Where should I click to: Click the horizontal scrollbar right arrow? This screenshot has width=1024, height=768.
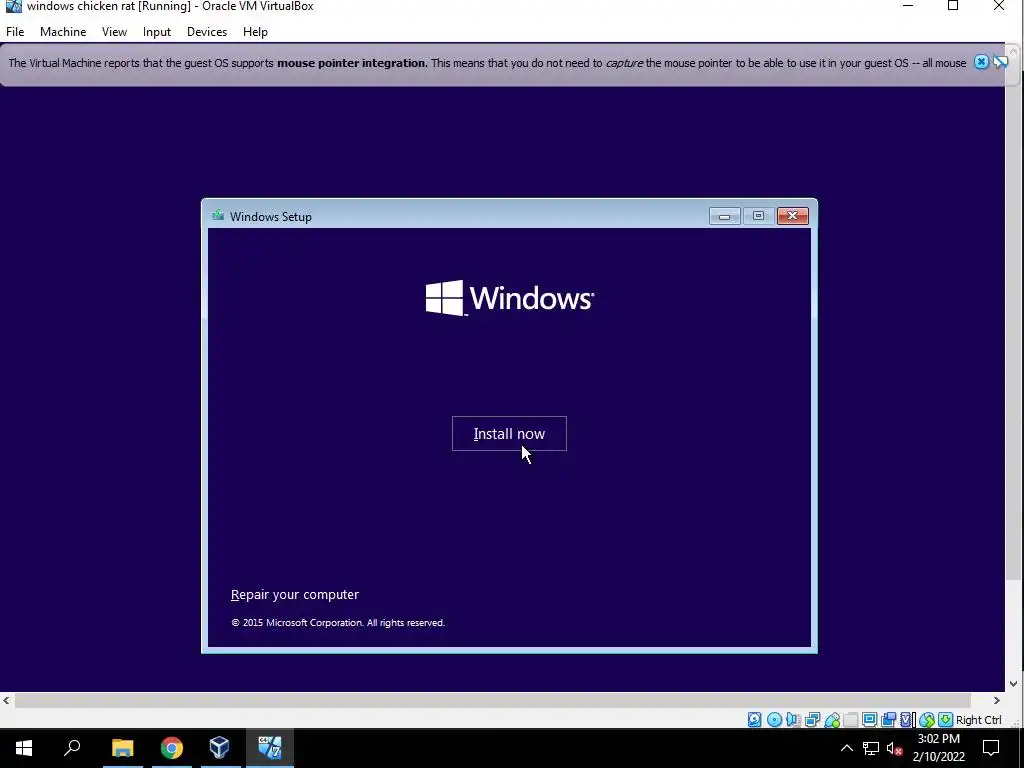point(997,700)
